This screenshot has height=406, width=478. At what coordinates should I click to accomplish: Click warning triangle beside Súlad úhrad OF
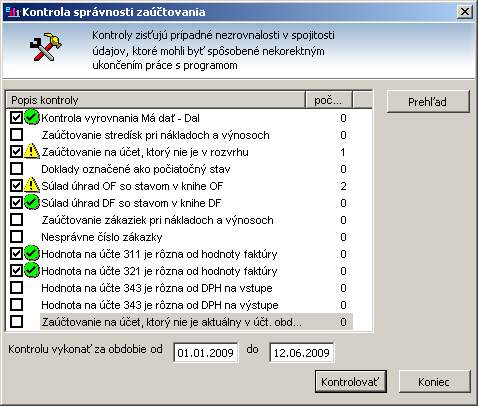pos(32,185)
